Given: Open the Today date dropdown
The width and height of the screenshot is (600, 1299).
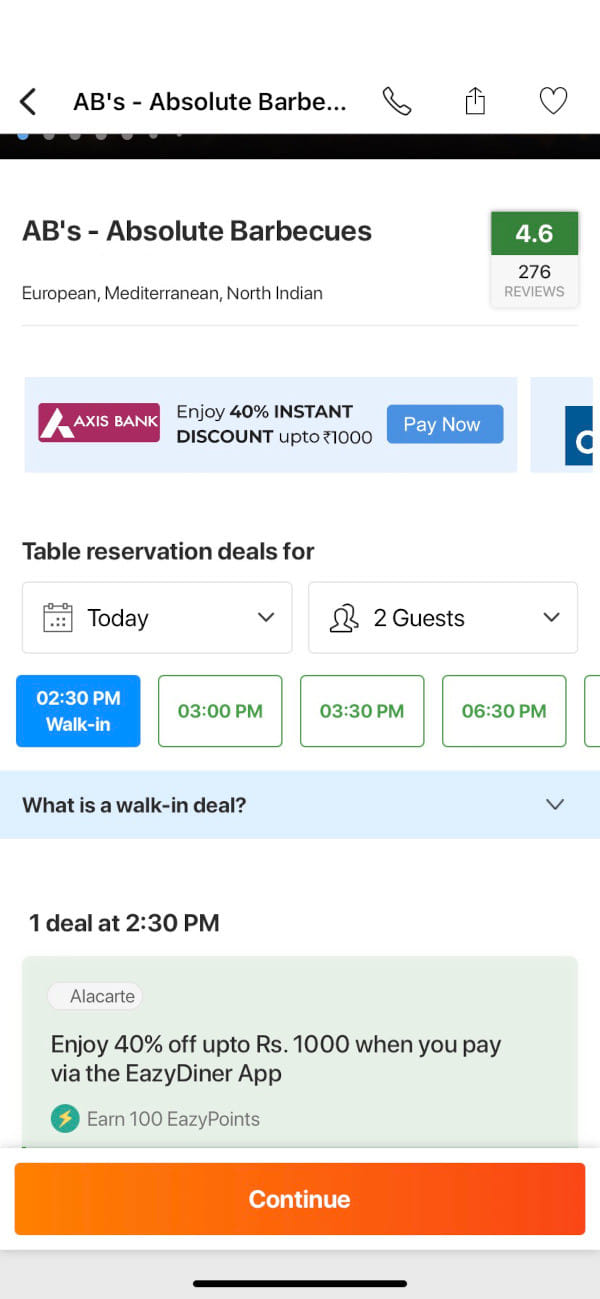Looking at the screenshot, I should pos(157,618).
